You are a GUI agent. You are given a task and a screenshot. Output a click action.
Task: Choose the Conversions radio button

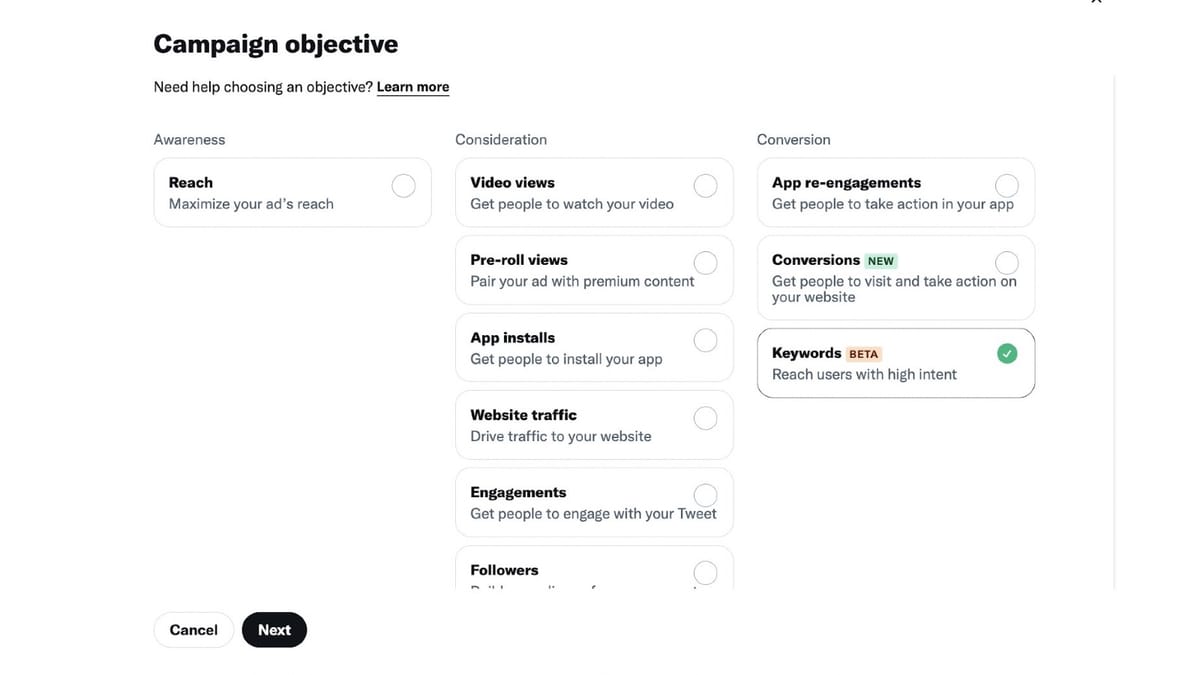click(1007, 263)
